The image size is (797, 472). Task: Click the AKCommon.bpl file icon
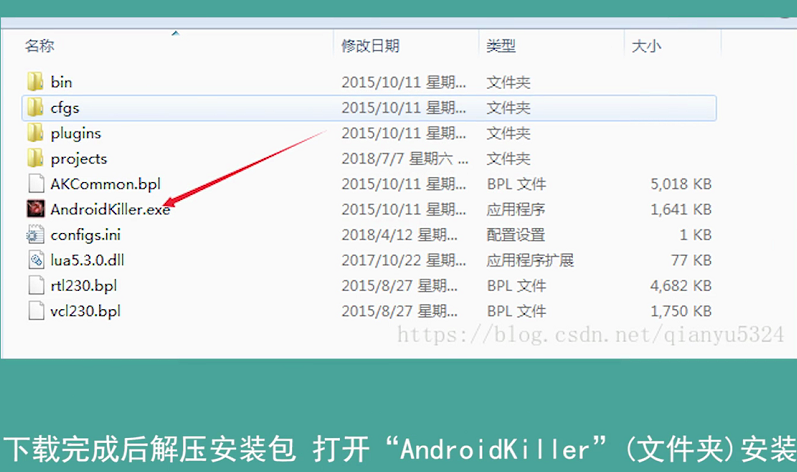click(36, 183)
